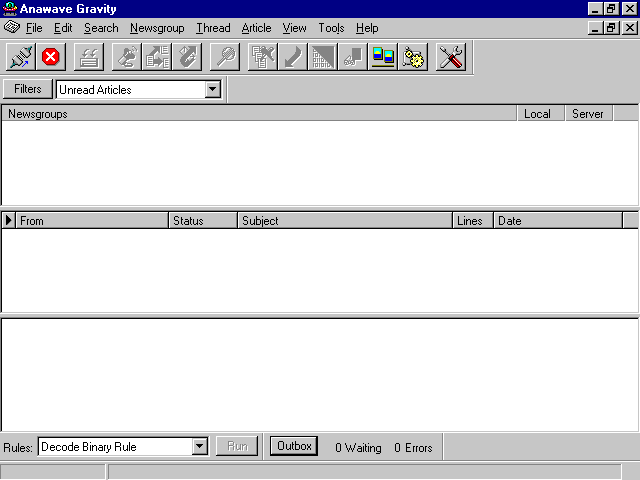The image size is (640, 480).
Task: Click the grayed printer-like icon after stop
Action: tap(89, 58)
